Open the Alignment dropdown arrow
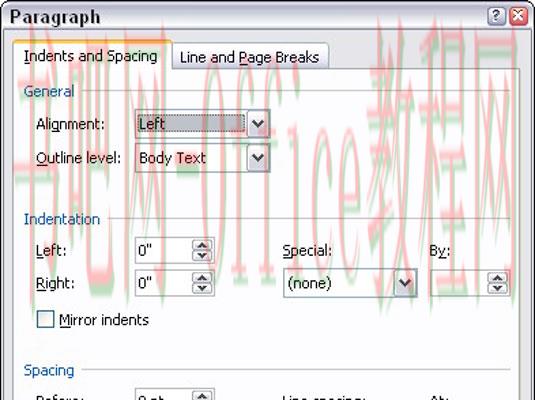Viewport: 535px width, 400px height. click(258, 124)
